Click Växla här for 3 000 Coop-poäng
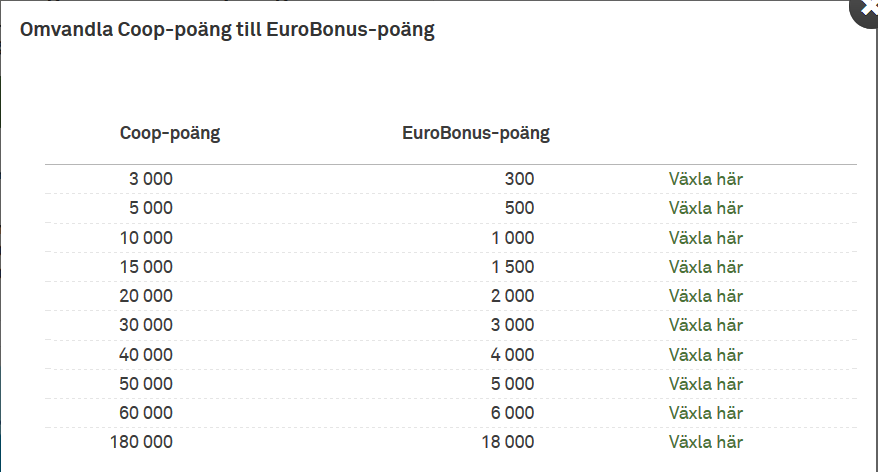The image size is (878, 472). (705, 180)
